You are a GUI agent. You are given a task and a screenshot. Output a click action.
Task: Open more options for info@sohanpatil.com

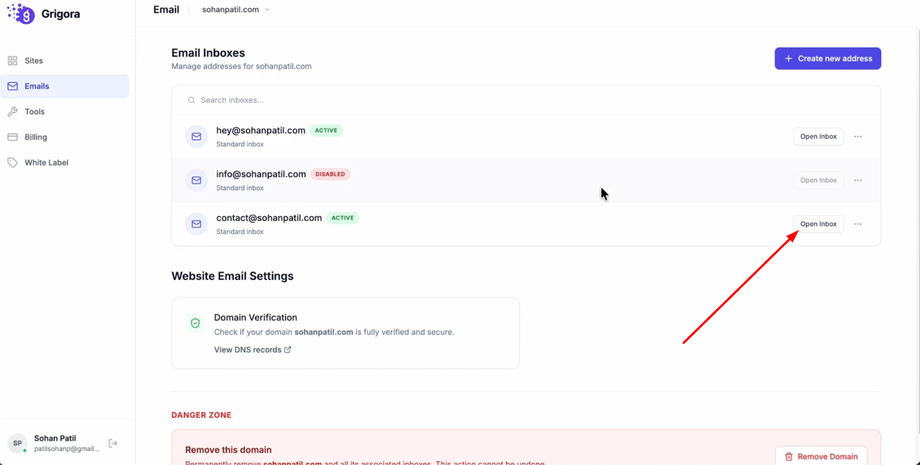858,181
